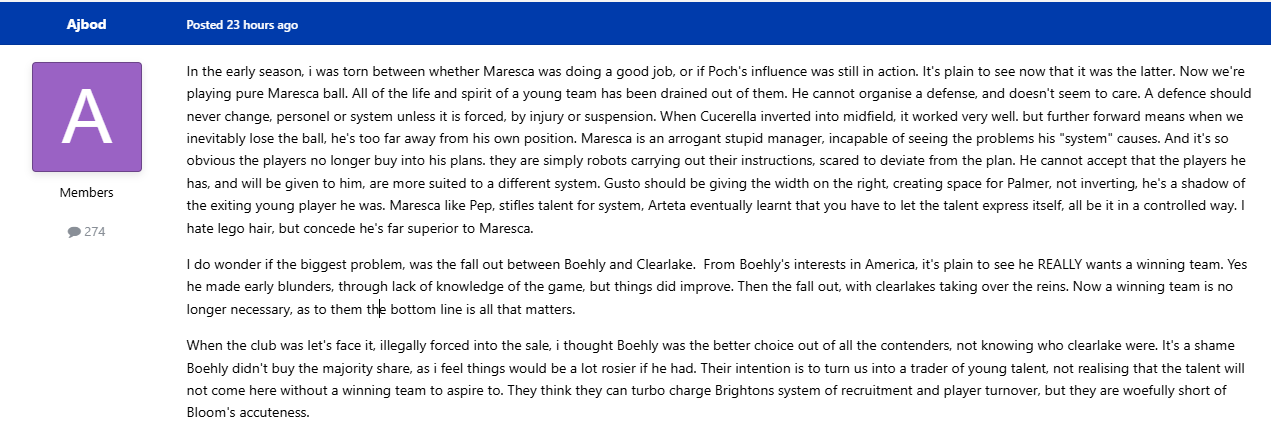This screenshot has width=1271, height=428.
Task: Open the purple letter A avatar
Action: (x=87, y=116)
